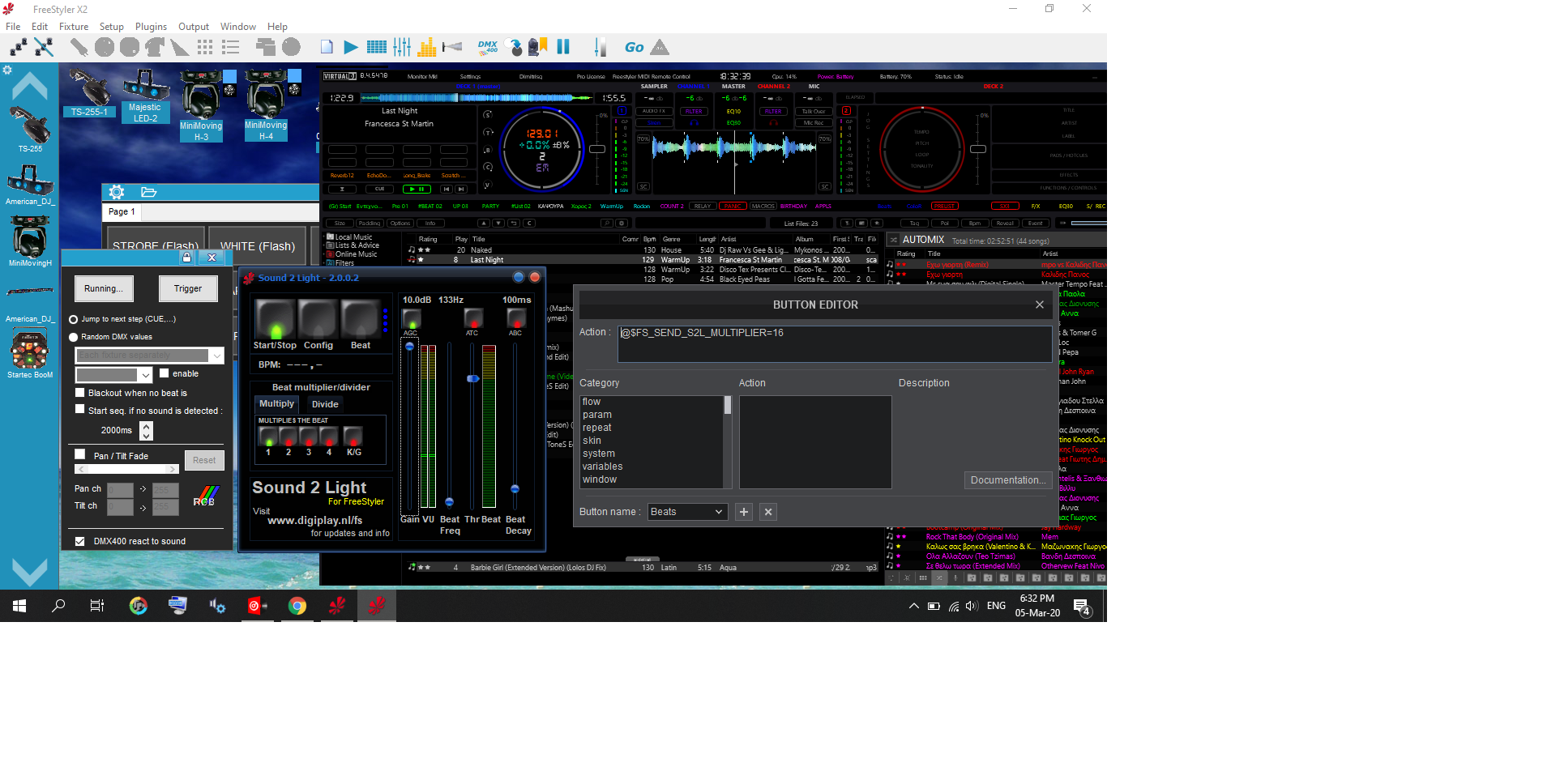Viewport: 1543px width, 784px height.
Task: Open the Fixture menu
Action: coord(73,27)
